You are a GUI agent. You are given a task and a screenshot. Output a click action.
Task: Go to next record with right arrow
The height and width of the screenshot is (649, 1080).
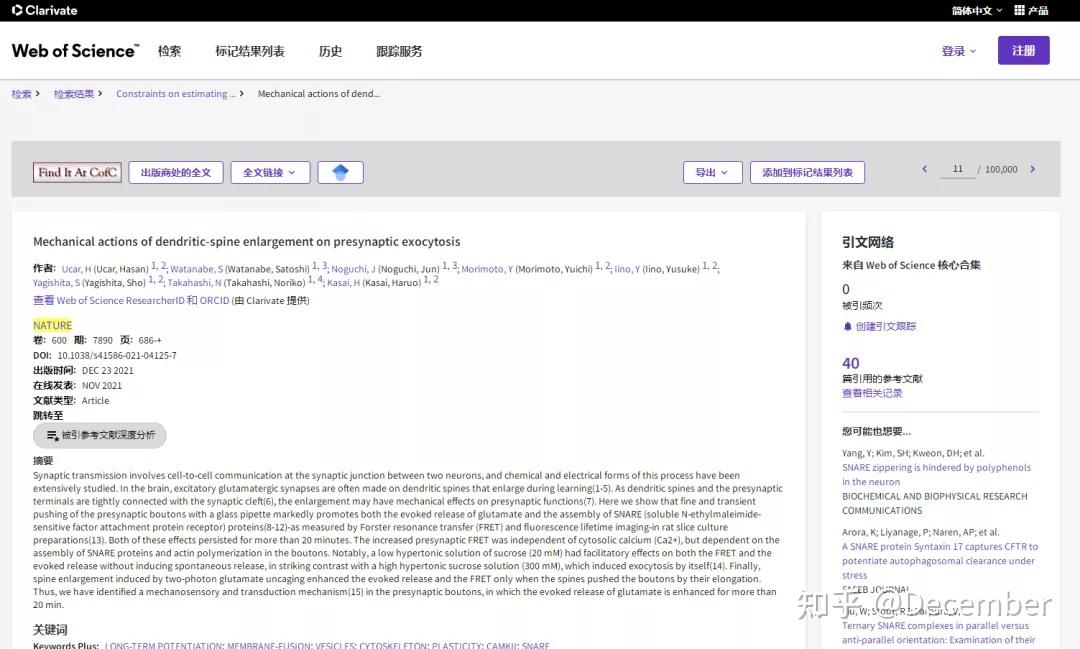coord(1032,169)
